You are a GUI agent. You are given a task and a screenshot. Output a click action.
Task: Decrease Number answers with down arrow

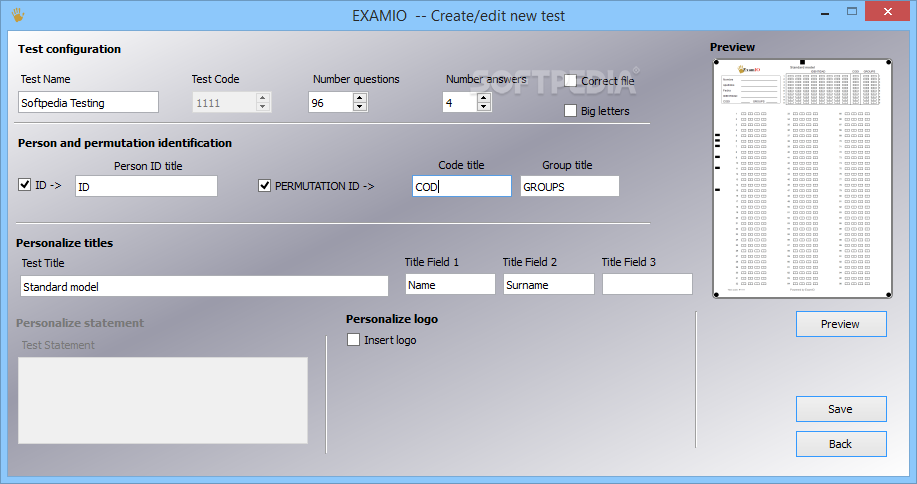[x=484, y=107]
